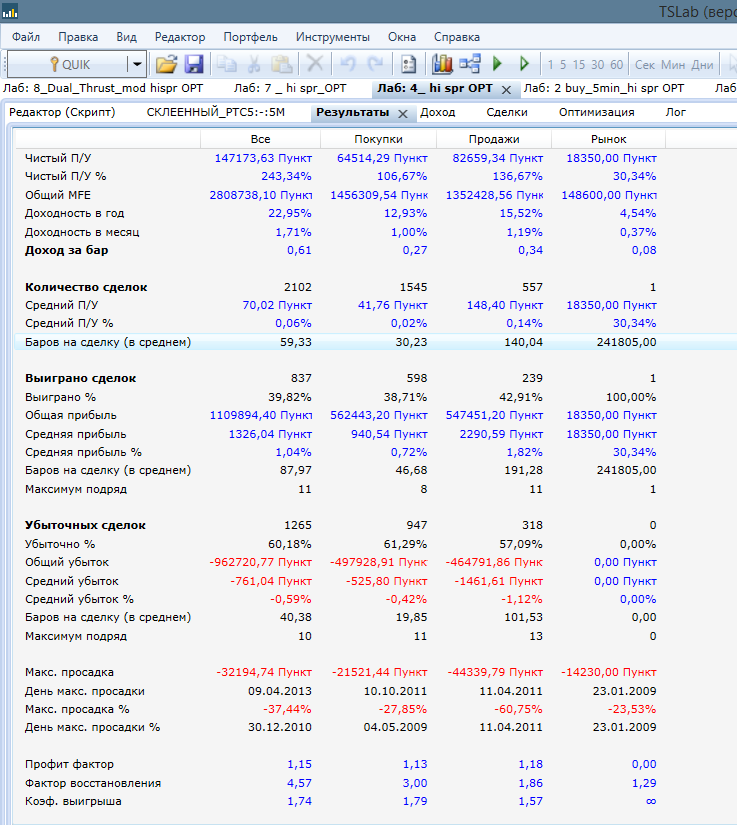This screenshot has width=737, height=825.
Task: Open the Сделки tab
Action: point(506,112)
